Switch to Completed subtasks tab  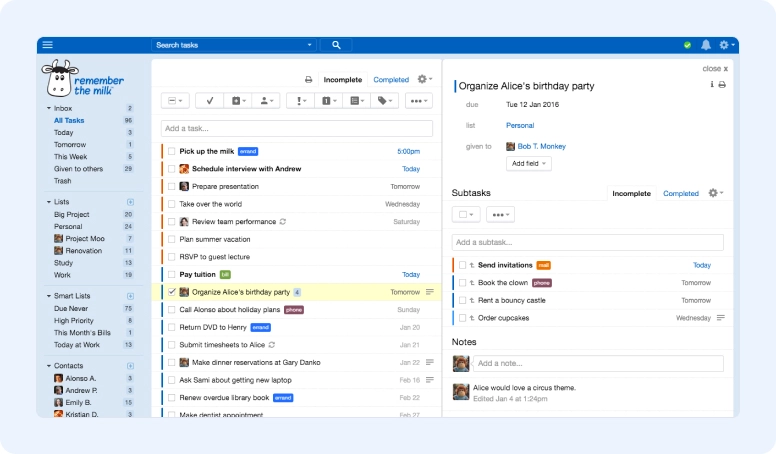(680, 194)
